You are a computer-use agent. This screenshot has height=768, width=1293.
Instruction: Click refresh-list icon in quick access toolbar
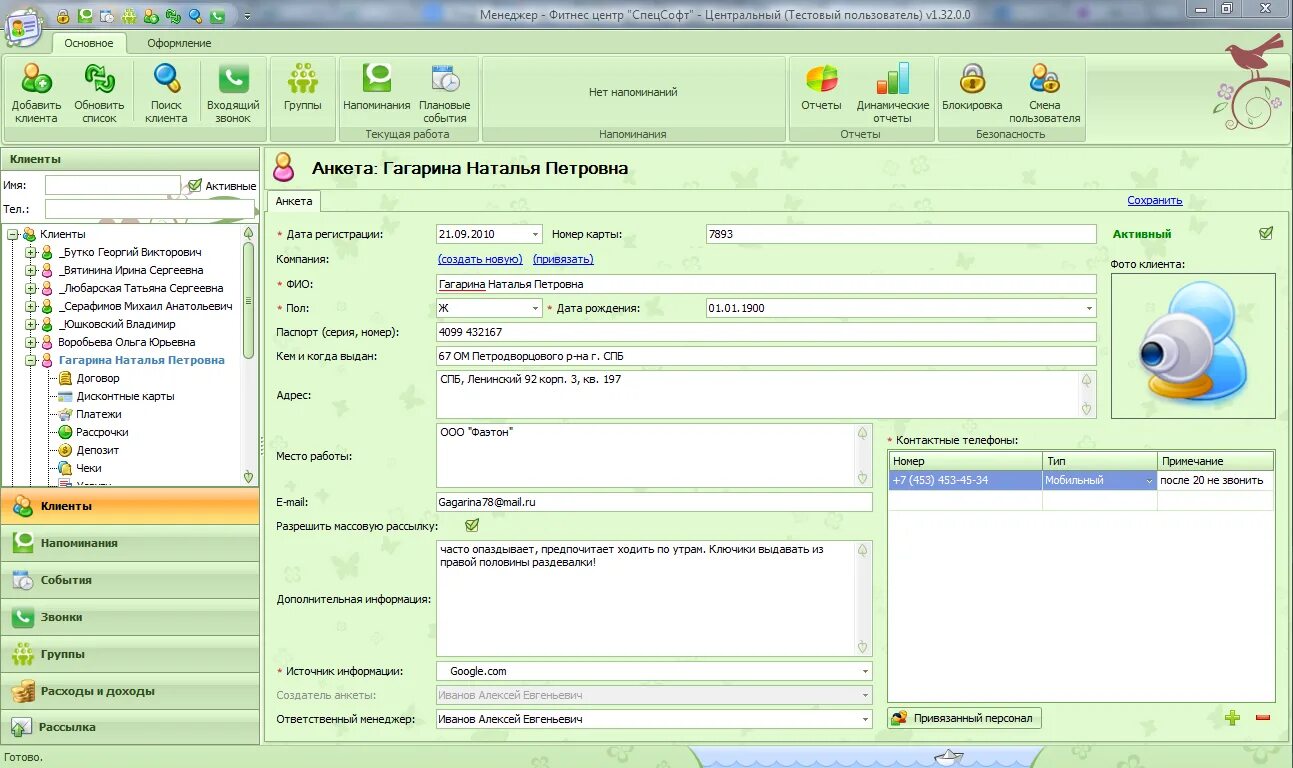pos(172,16)
